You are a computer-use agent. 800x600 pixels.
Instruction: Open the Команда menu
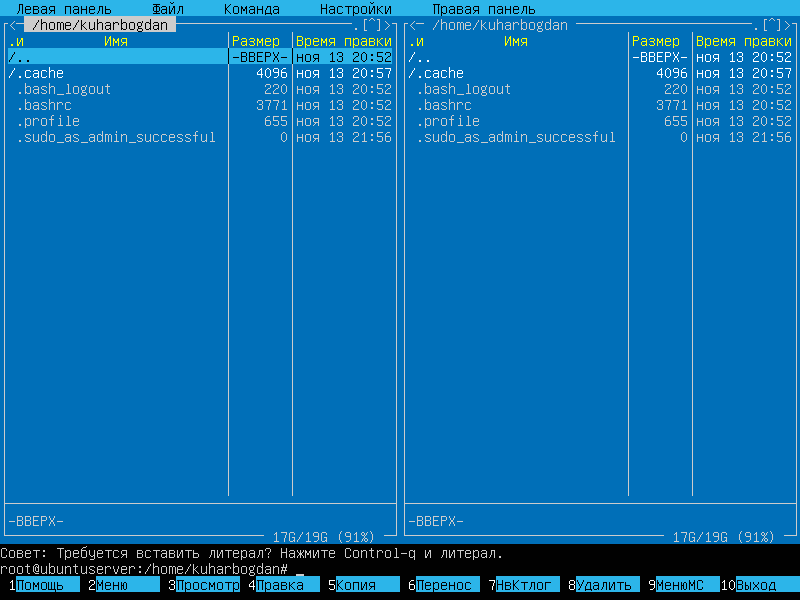click(252, 9)
